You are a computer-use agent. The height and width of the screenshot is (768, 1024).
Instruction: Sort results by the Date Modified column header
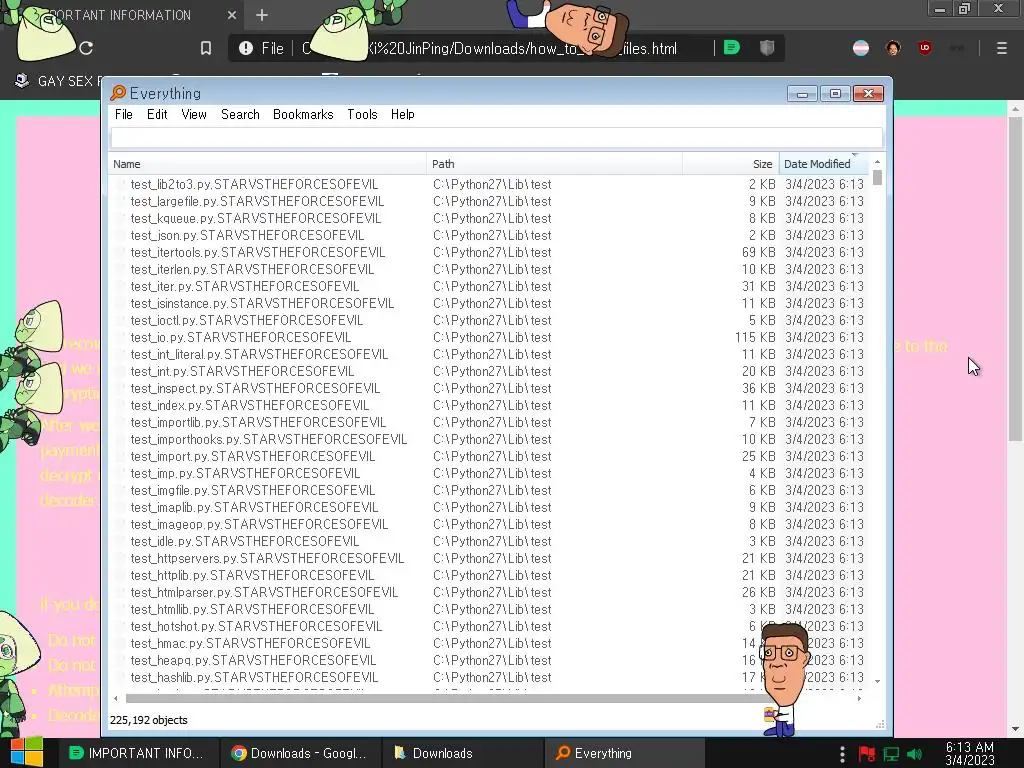(x=824, y=164)
